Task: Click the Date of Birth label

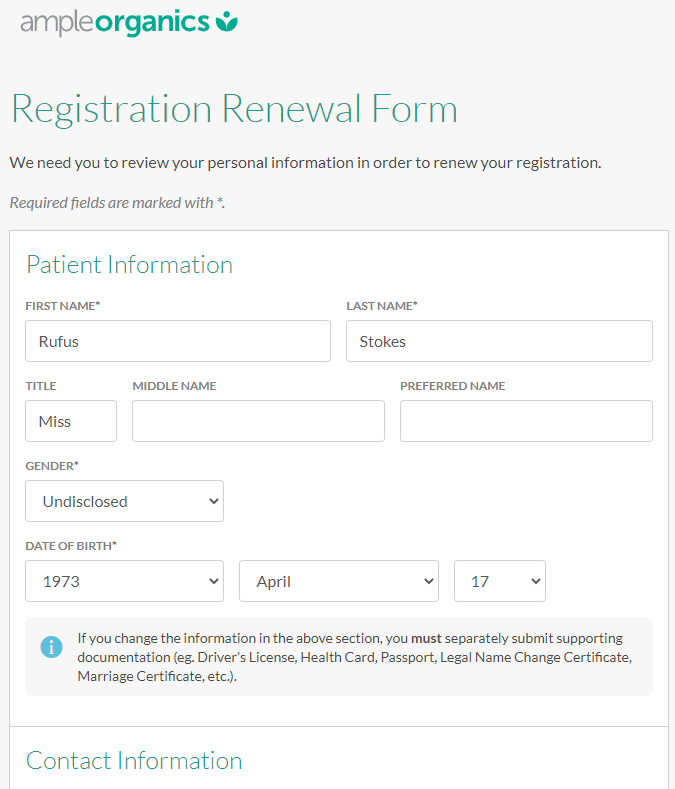Action: coord(70,546)
